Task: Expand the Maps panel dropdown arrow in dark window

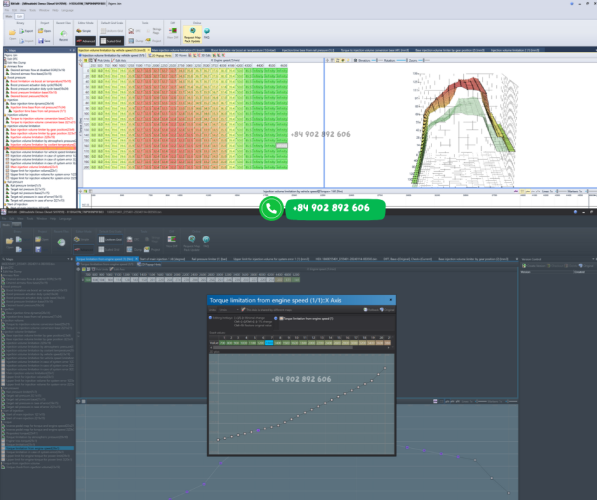Action: point(68,259)
